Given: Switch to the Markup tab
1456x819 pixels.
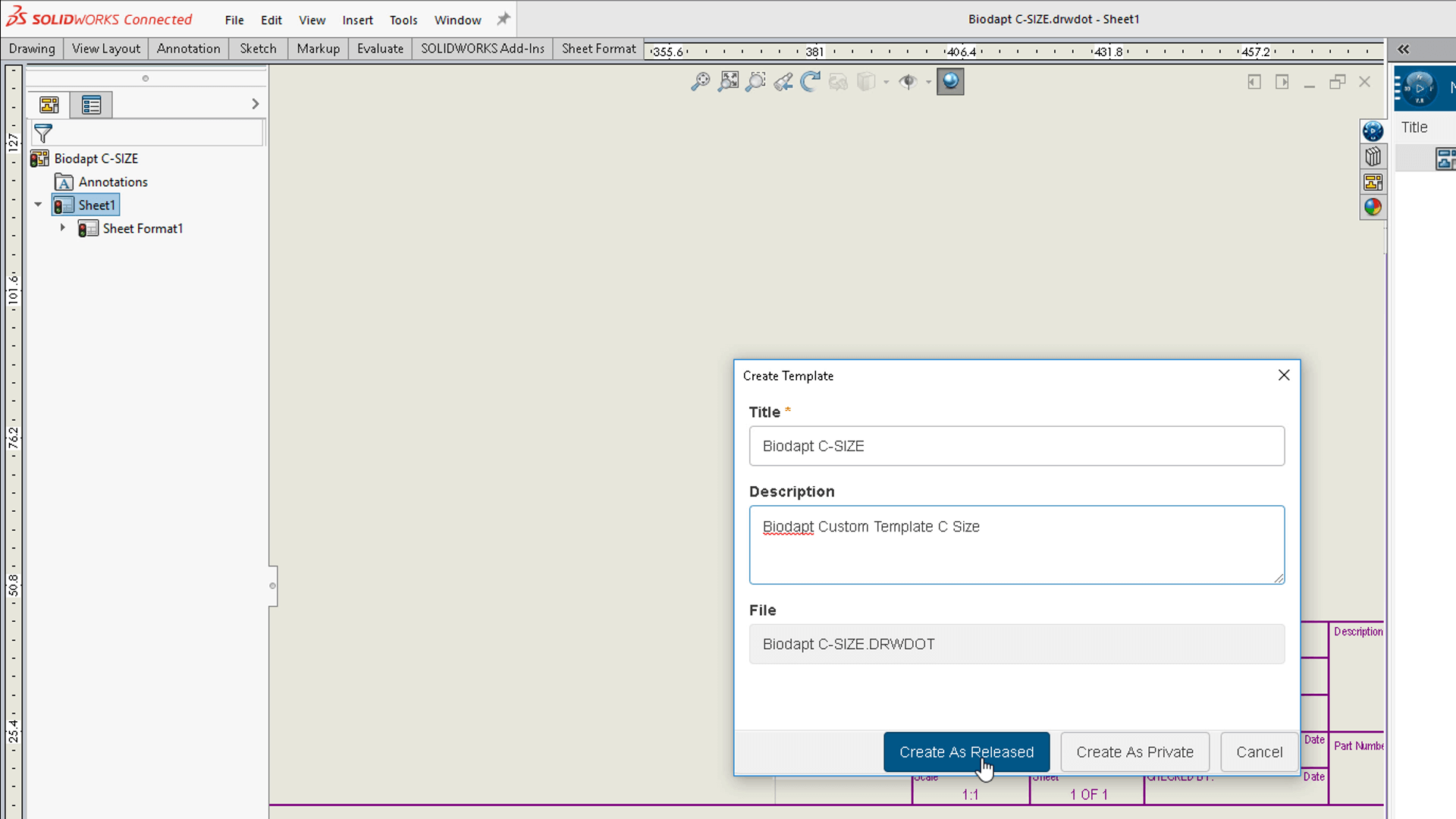Looking at the screenshot, I should point(318,49).
